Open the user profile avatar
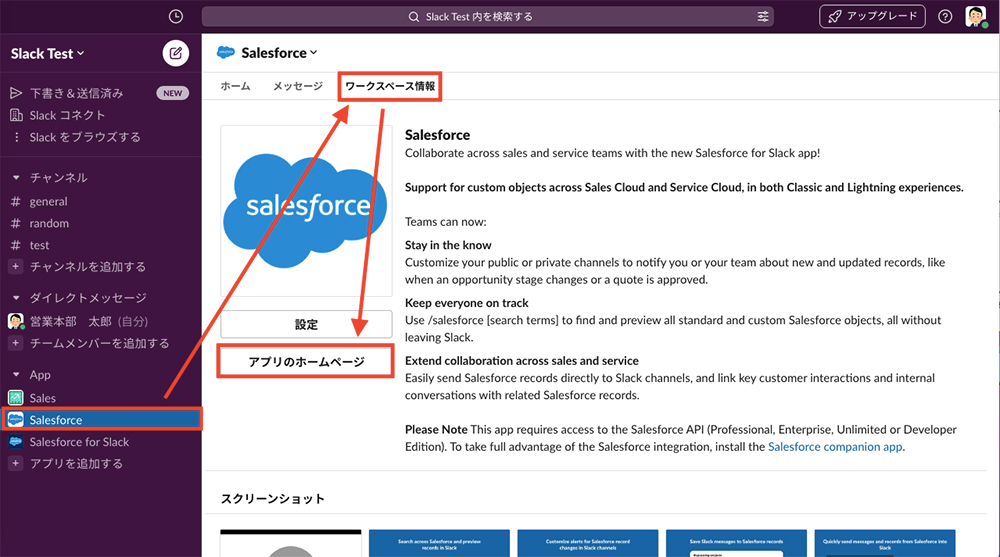The height and width of the screenshot is (557, 1000). [976, 17]
